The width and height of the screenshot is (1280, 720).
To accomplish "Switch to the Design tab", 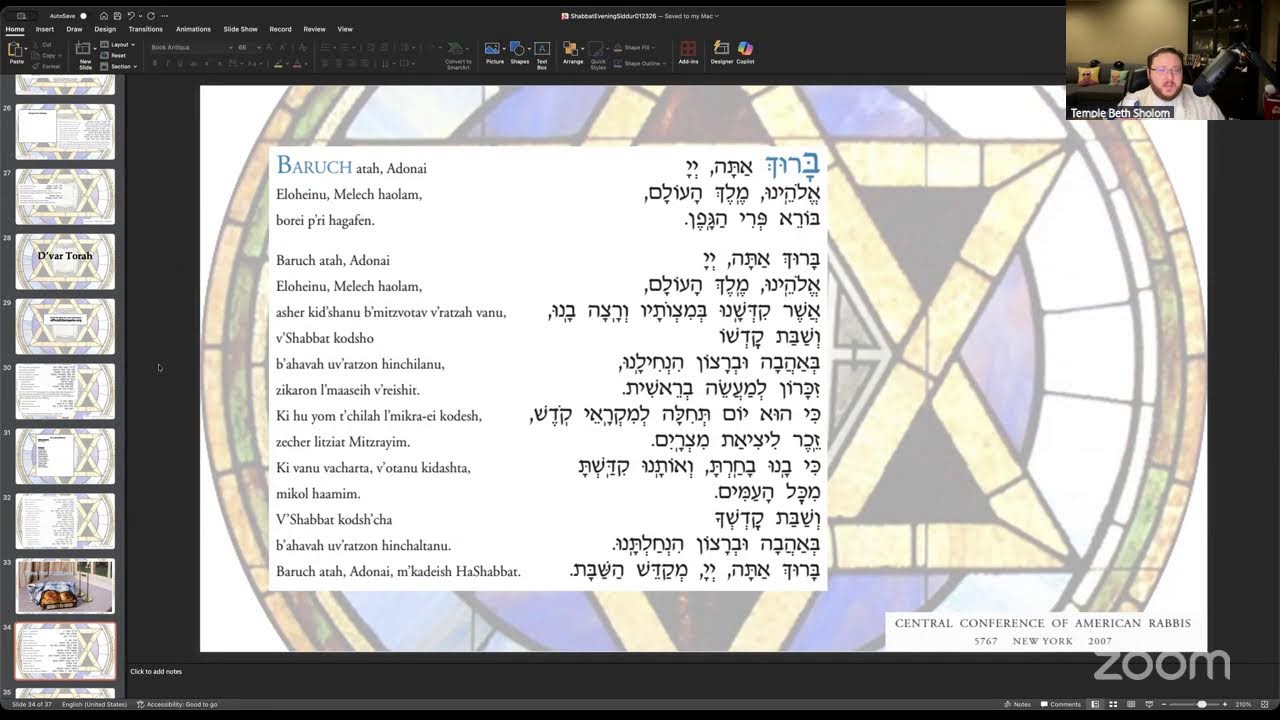I will click(x=105, y=29).
